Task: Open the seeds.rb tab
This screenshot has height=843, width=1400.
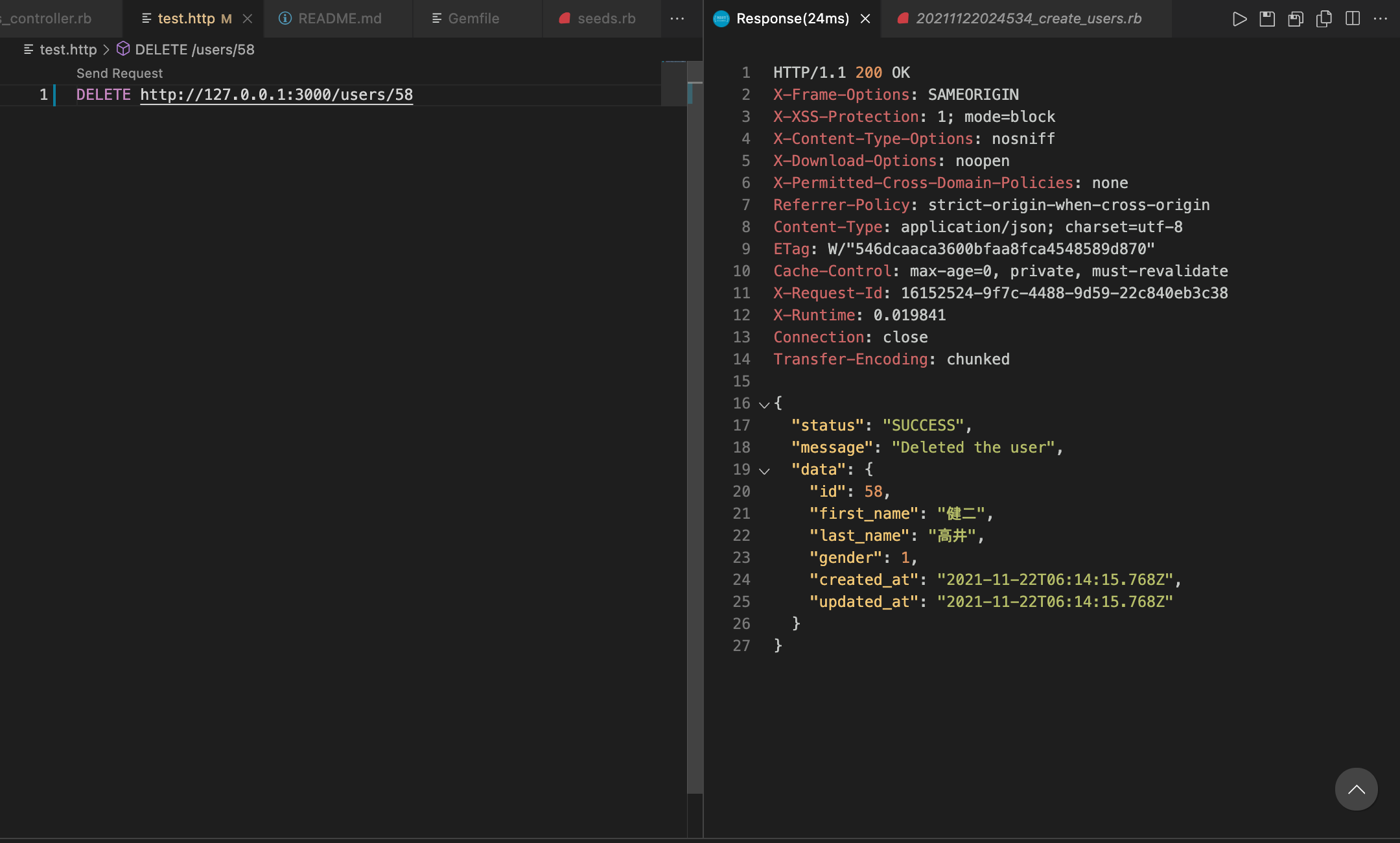Action: (606, 19)
